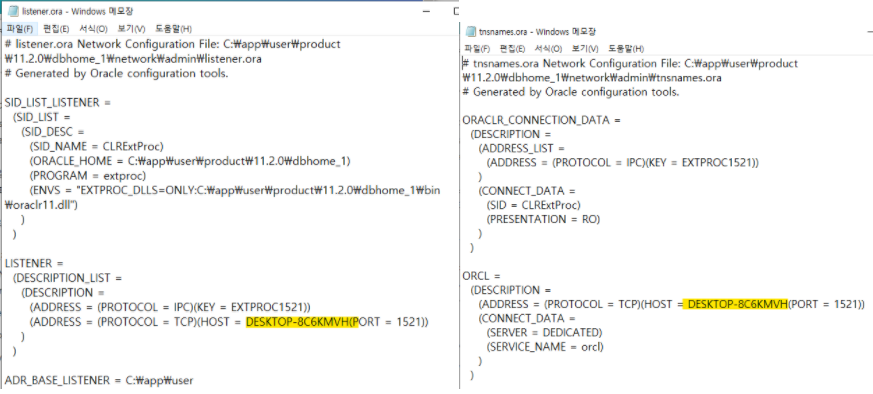873x394 pixels.
Task: Open 보기(V) menu in tnsnames.ora window
Action: [585, 49]
